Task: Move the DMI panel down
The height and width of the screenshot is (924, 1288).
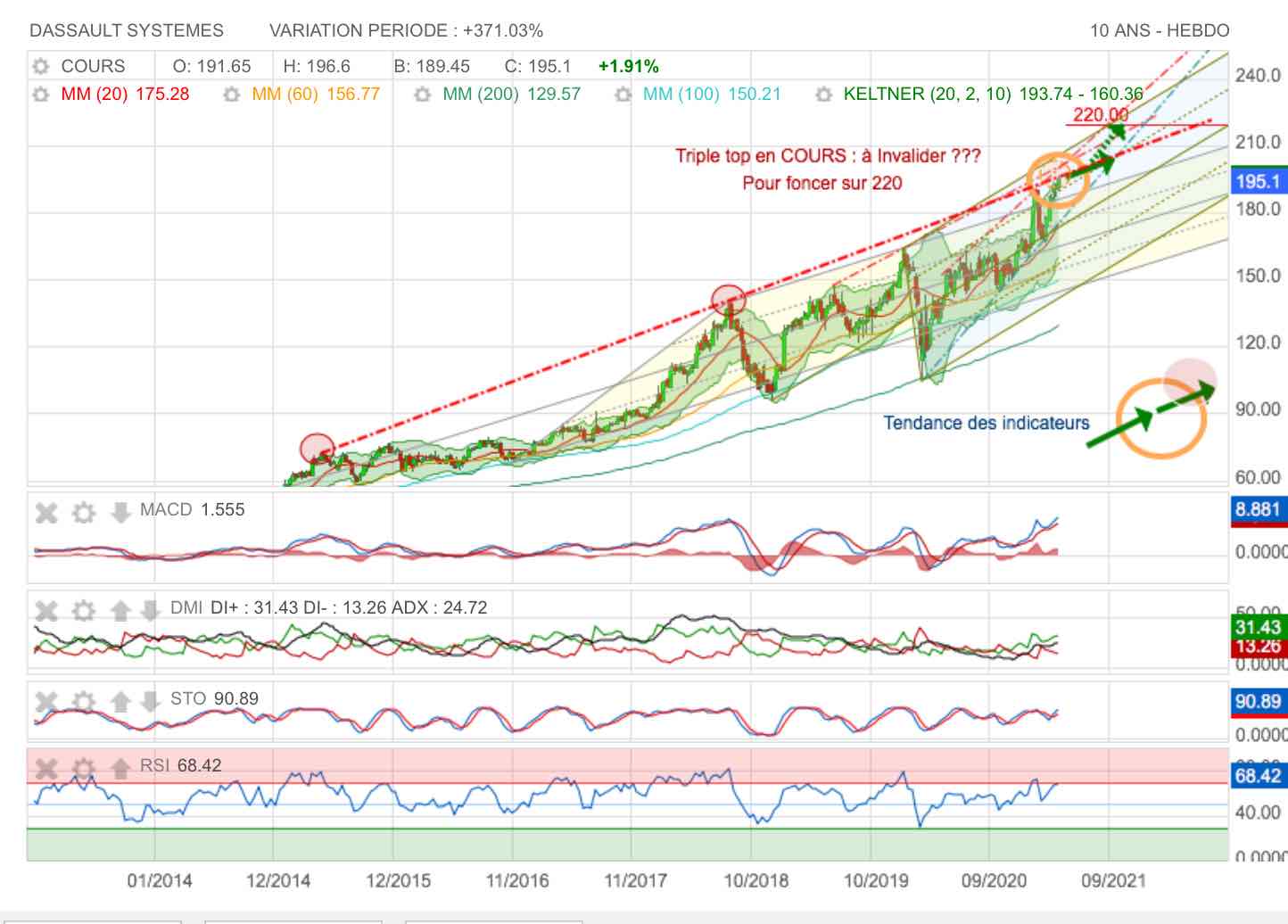Action: [150, 610]
